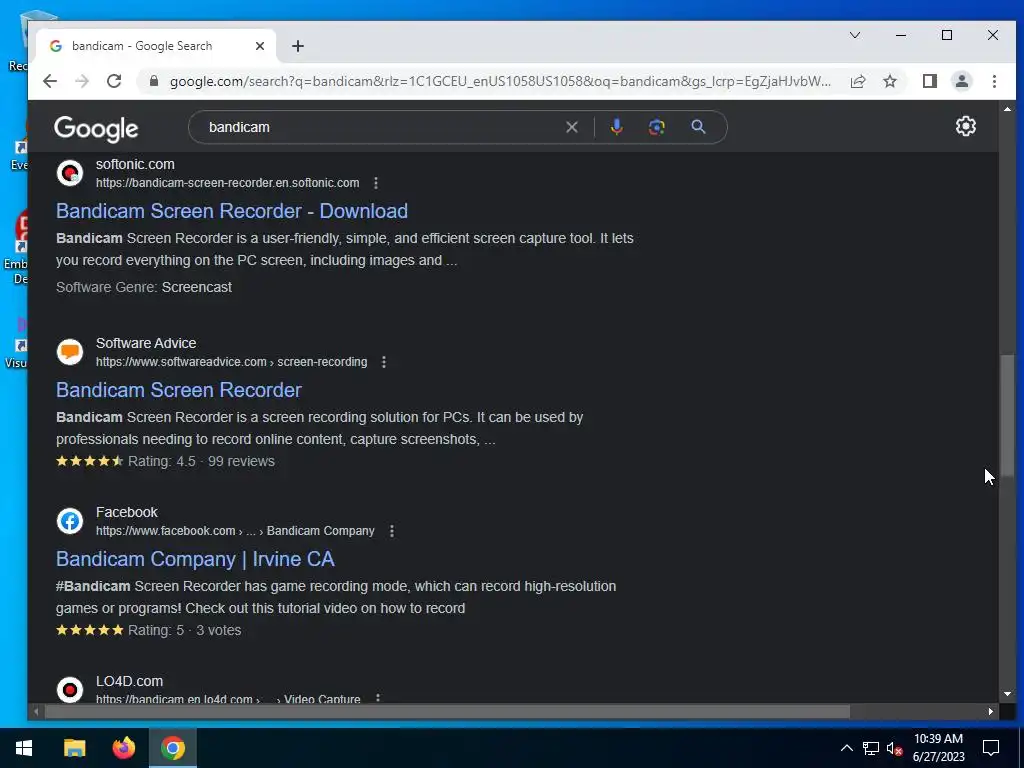Screen dimensions: 1024x768
Task: Click the muted volume tray icon
Action: click(894, 748)
